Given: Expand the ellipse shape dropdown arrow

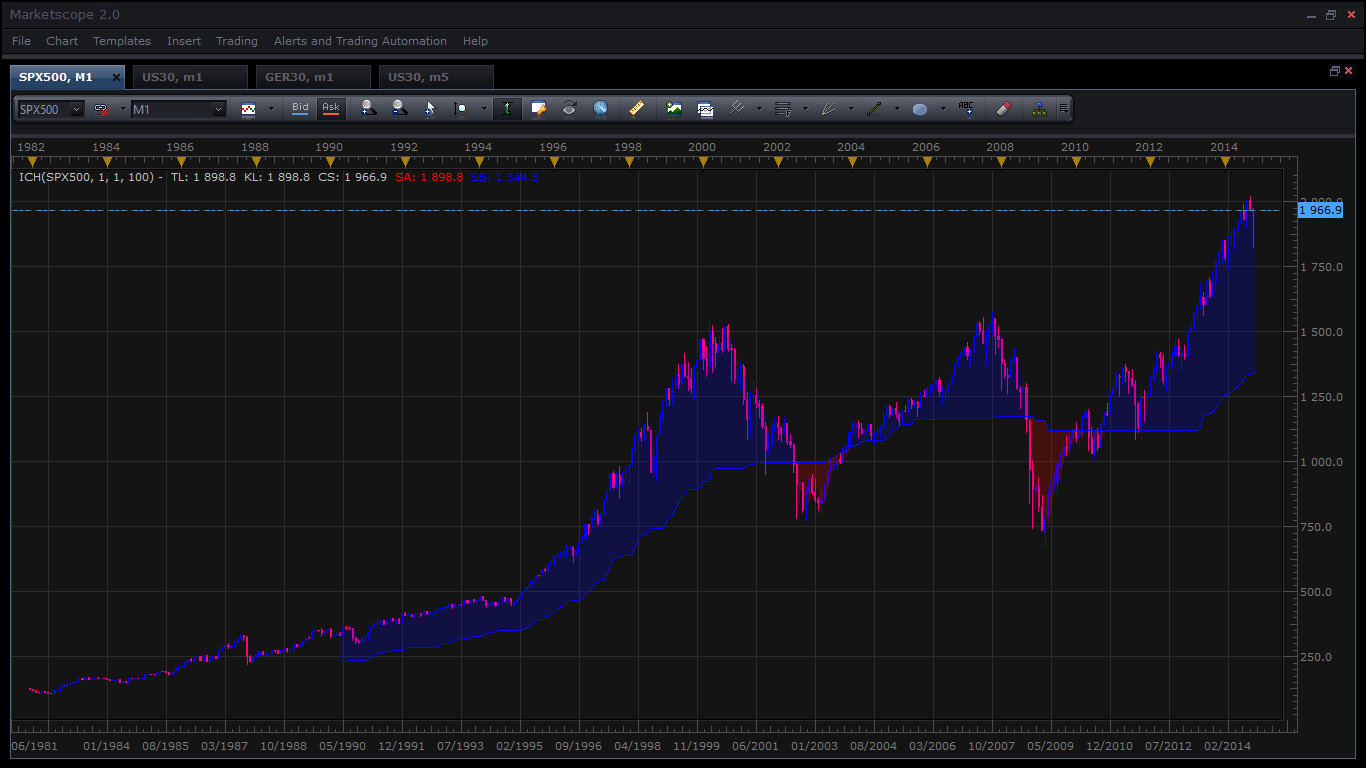Looking at the screenshot, I should 942,109.
